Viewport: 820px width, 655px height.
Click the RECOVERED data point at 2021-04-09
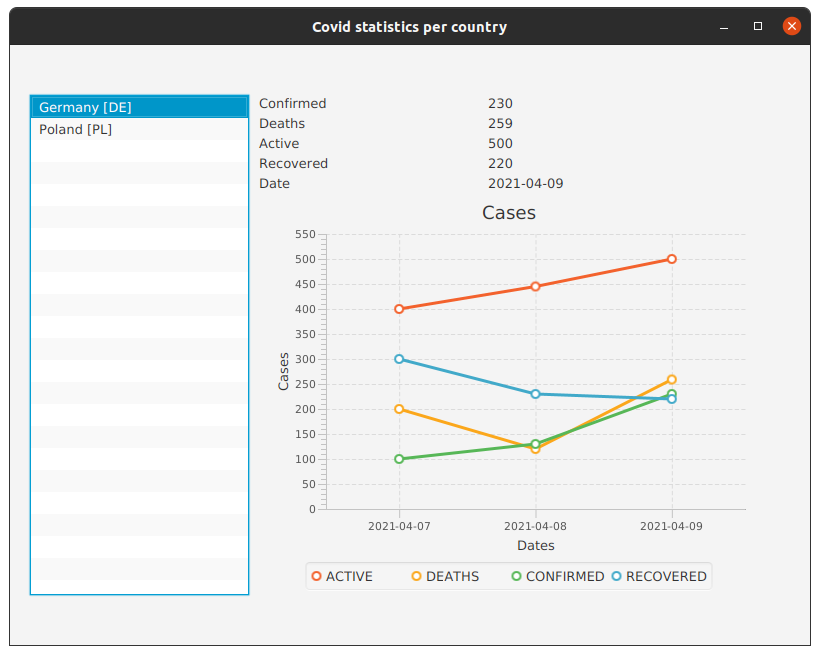pos(670,398)
